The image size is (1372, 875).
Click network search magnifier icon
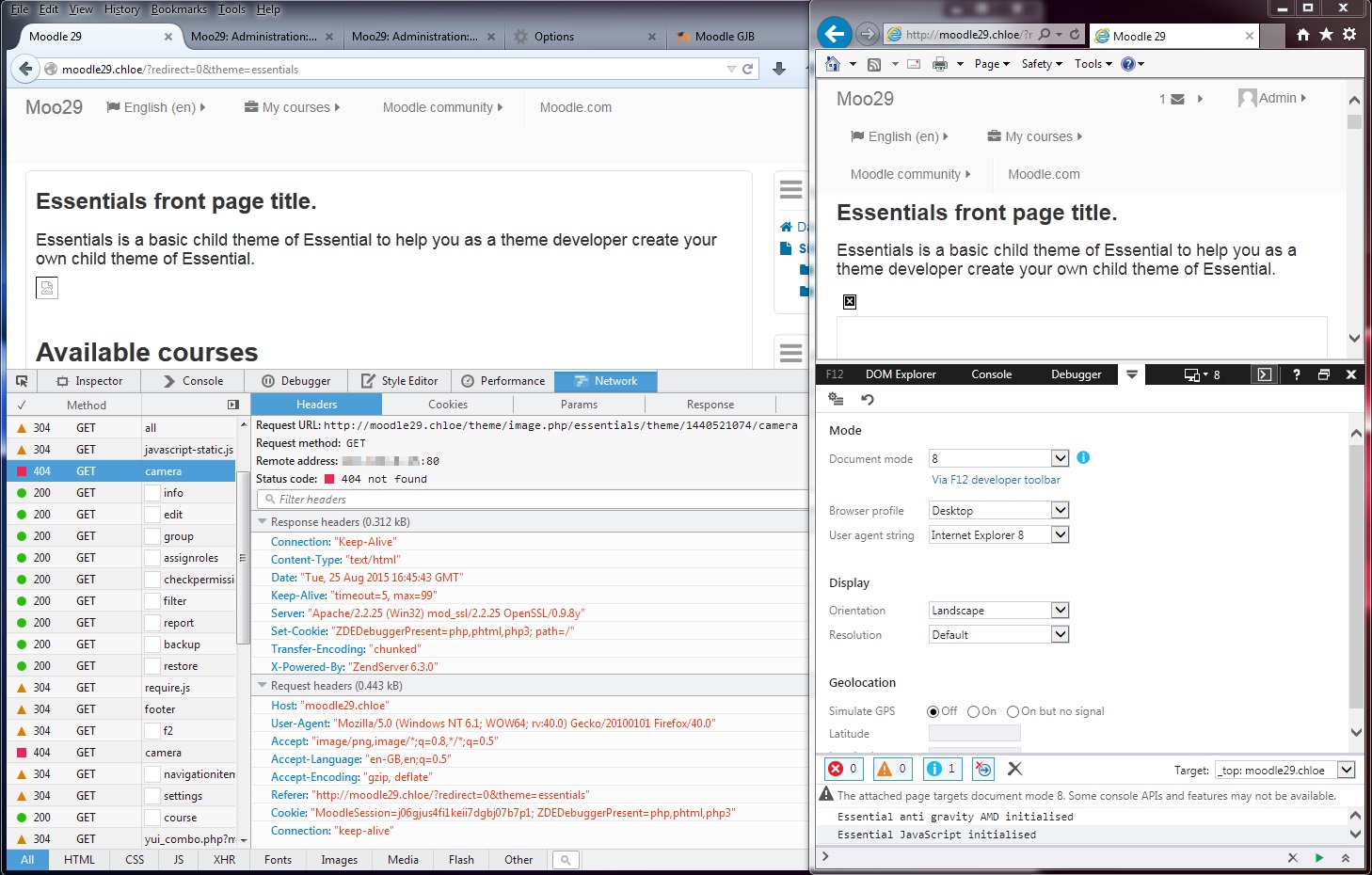(565, 860)
